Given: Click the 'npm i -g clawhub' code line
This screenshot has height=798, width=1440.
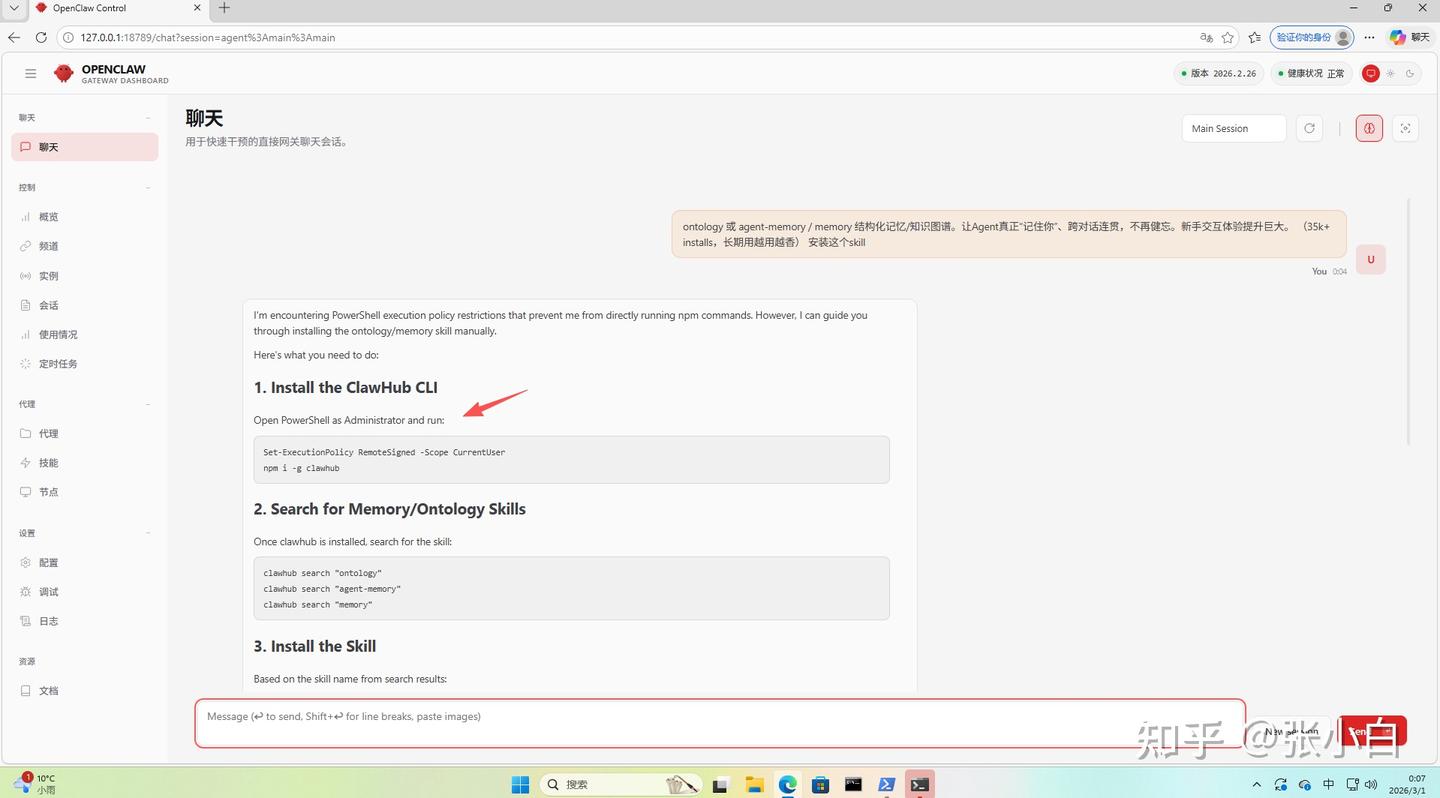Looking at the screenshot, I should point(302,468).
